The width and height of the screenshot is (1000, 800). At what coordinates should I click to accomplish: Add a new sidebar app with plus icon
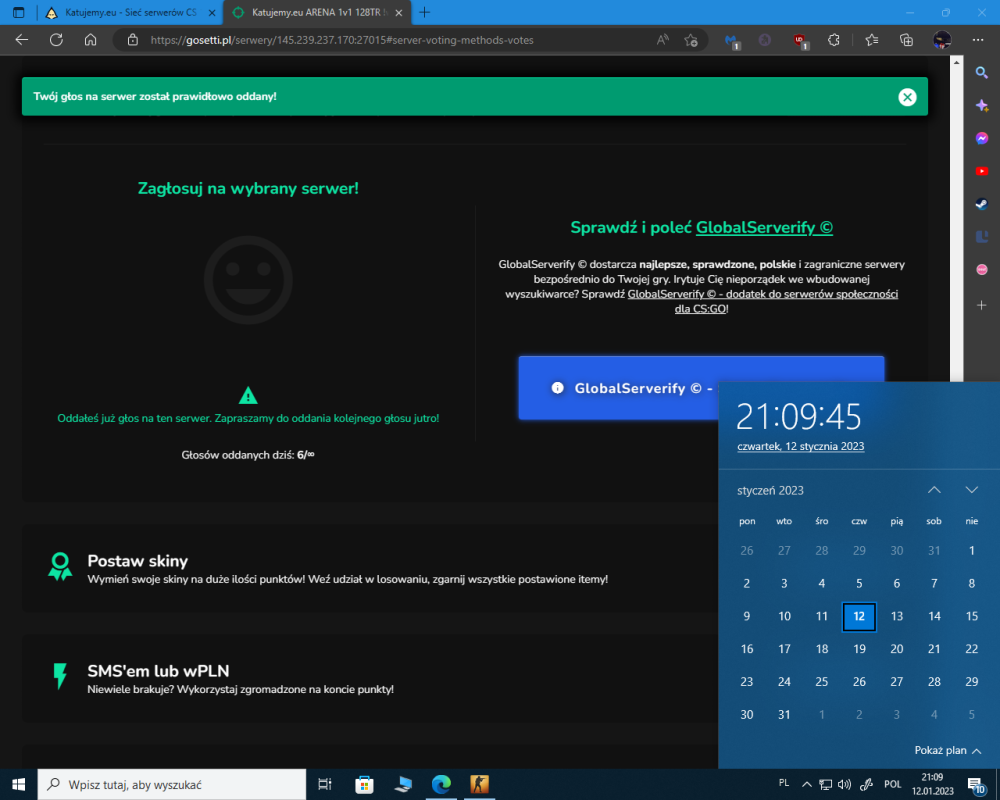(982, 305)
